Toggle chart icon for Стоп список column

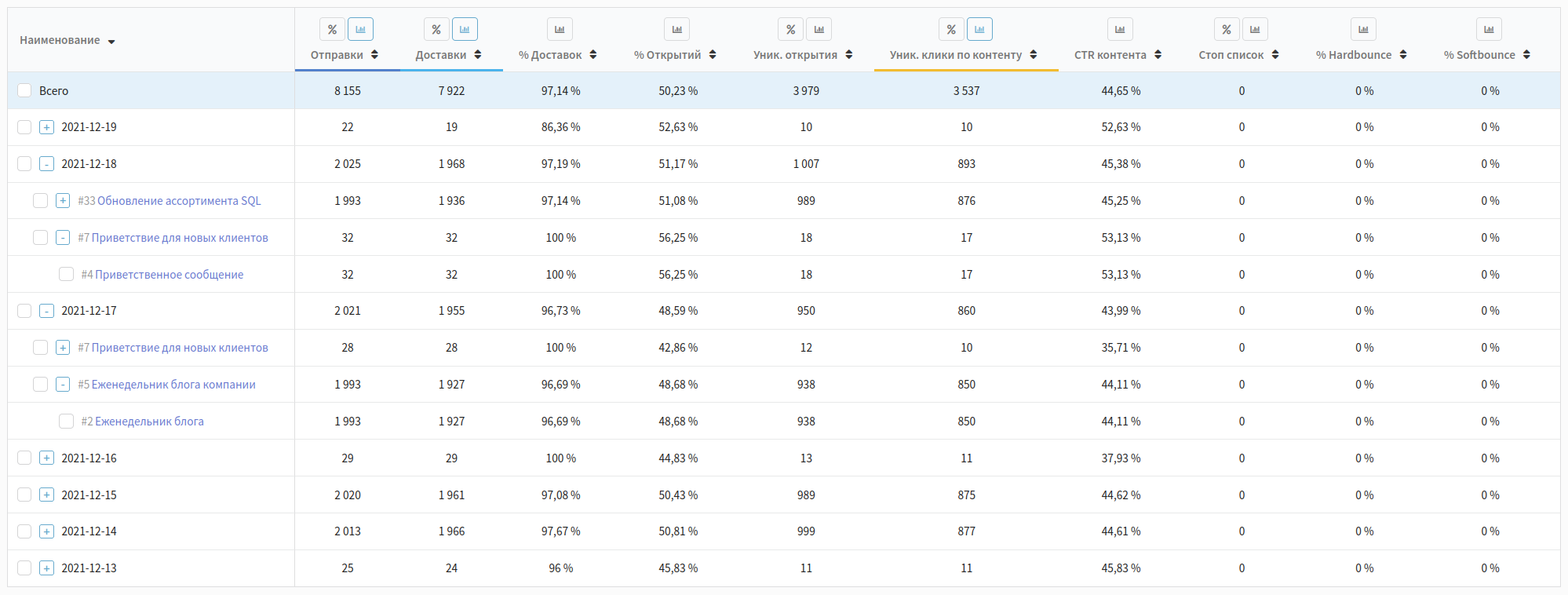click(1255, 30)
